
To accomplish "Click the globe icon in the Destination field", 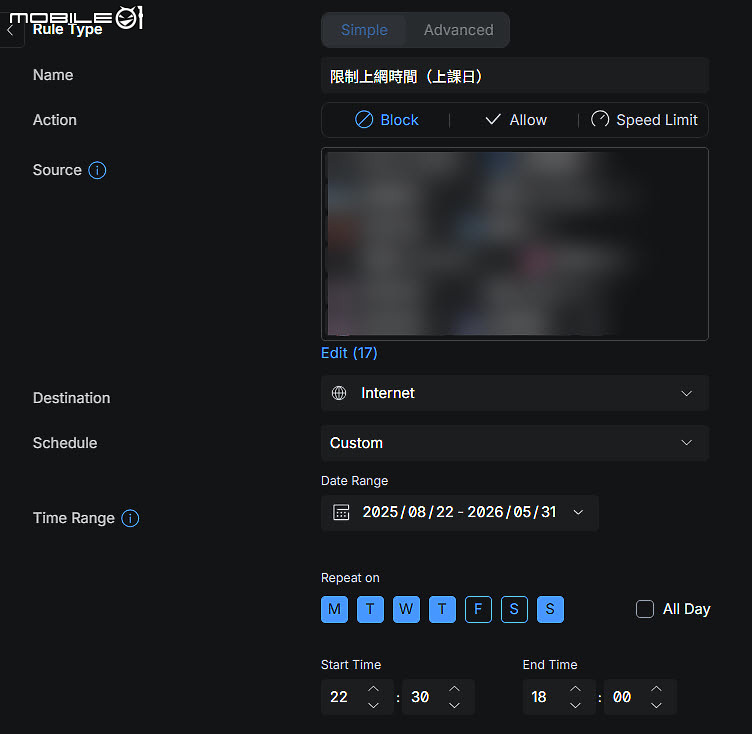I will tap(339, 393).
